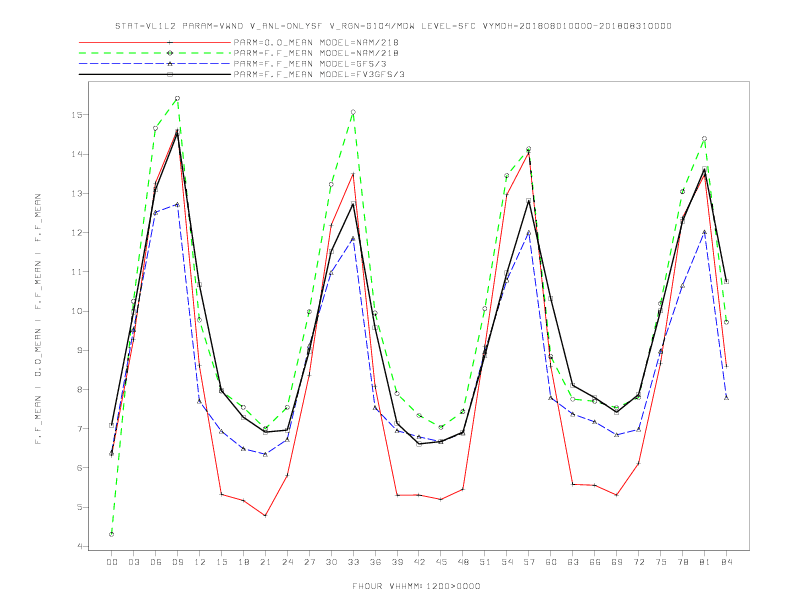Click y-axis tick label 13
The image size is (792, 612).
click(x=76, y=193)
